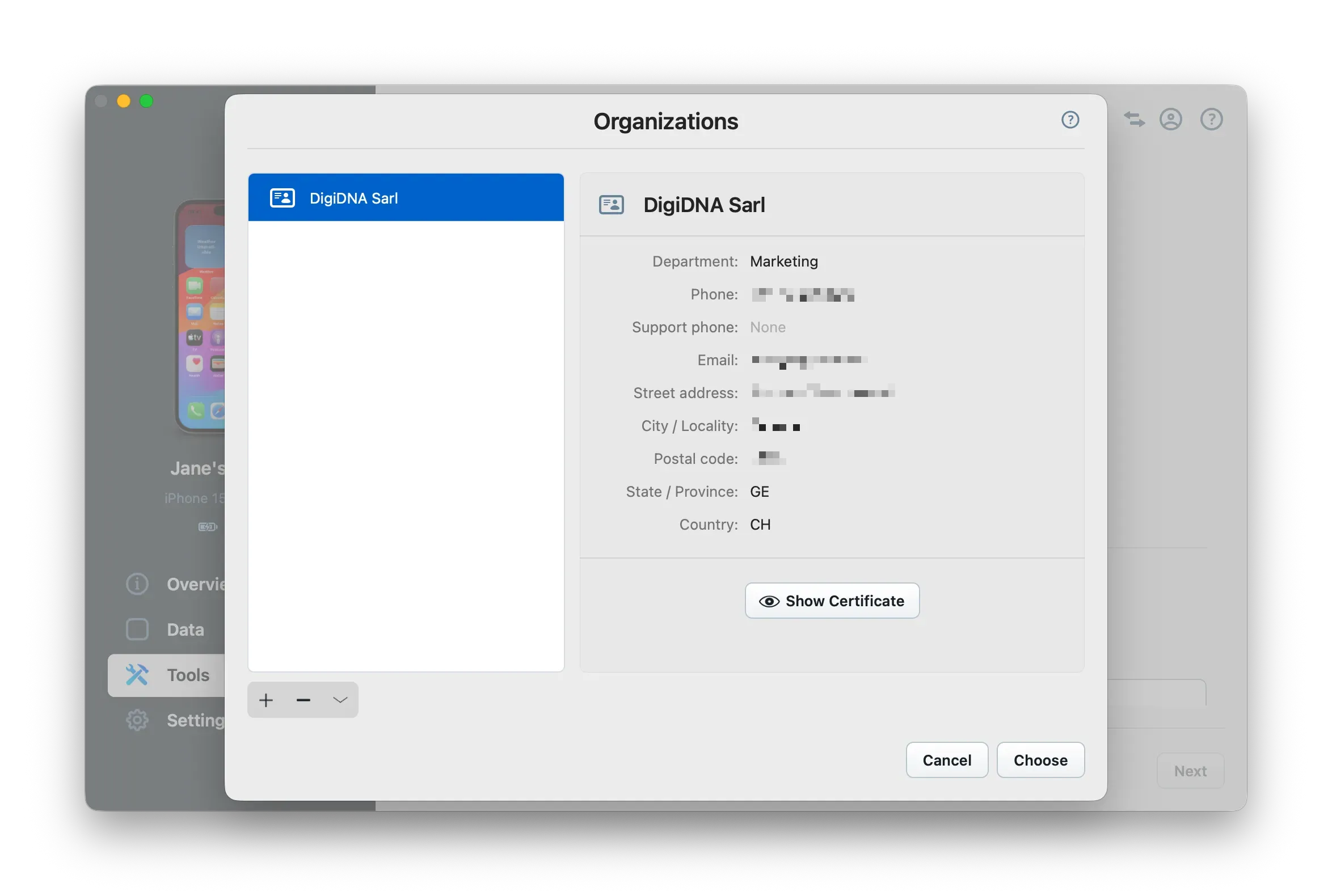
Task: Click the Overview info icon in the sidebar
Action: [137, 584]
